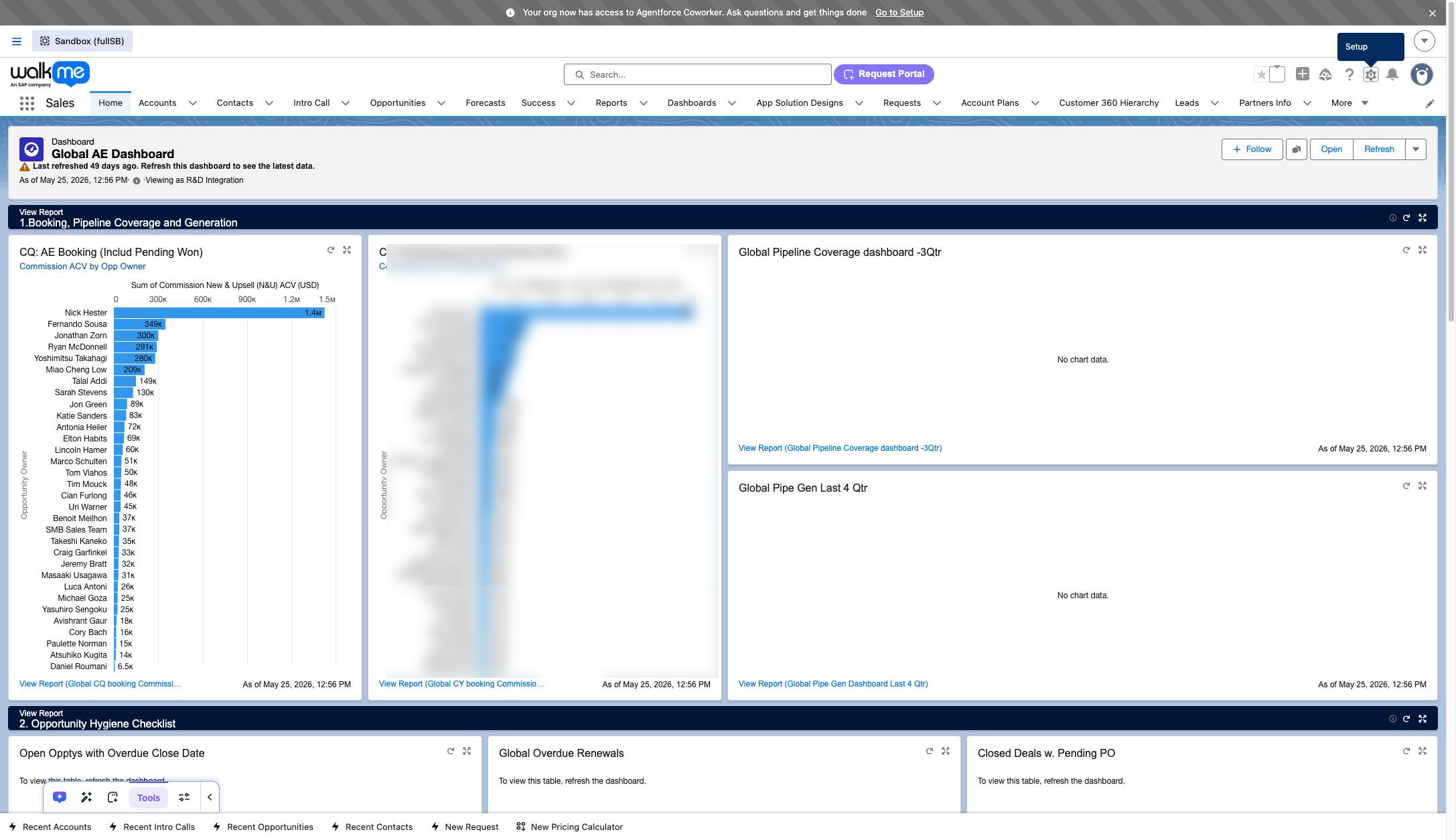Switch to Customer 360 Hierarchy tab
This screenshot has height=840, width=1456.
pyautogui.click(x=1108, y=103)
